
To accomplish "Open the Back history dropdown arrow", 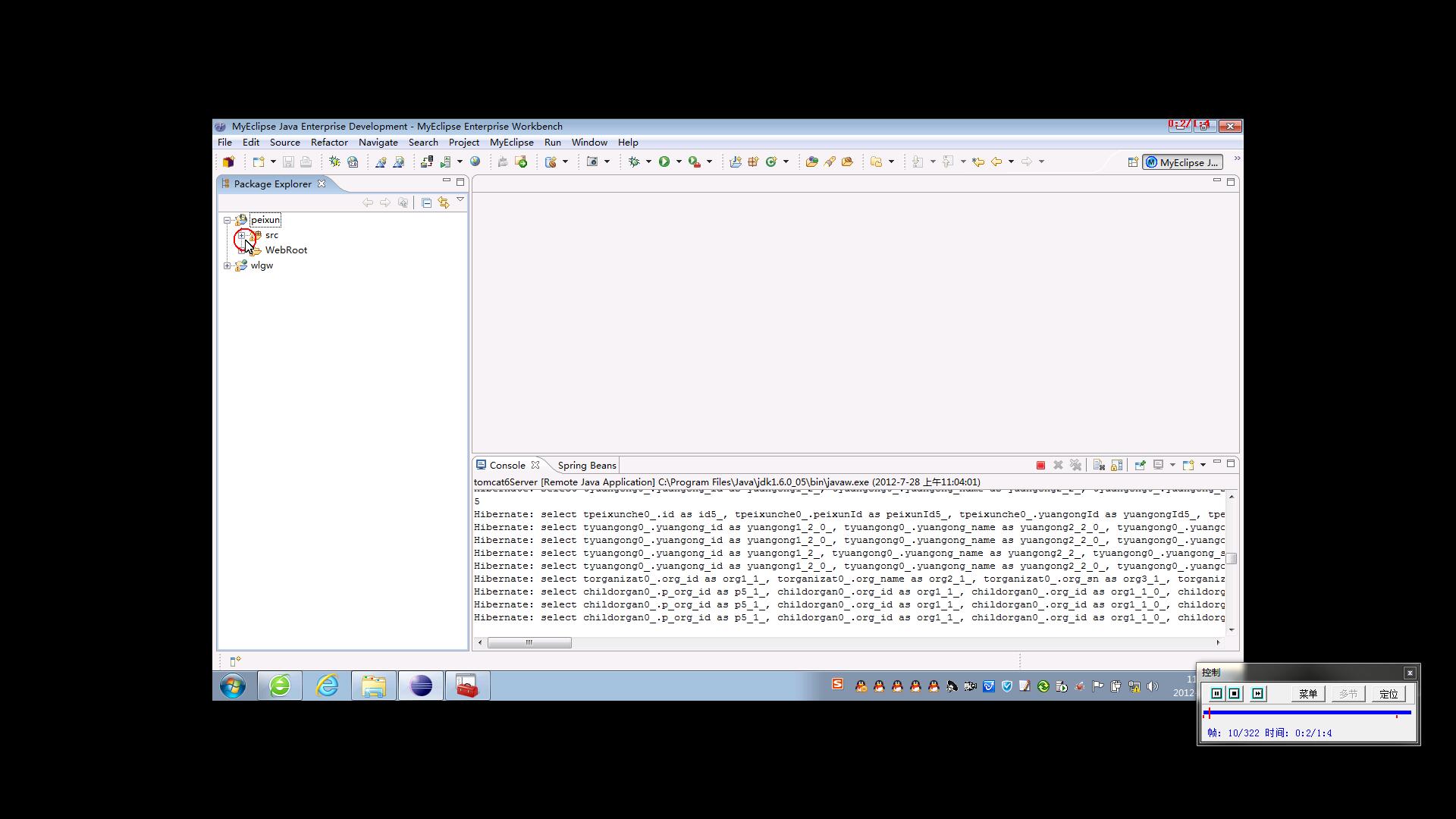I will tap(1011, 162).
